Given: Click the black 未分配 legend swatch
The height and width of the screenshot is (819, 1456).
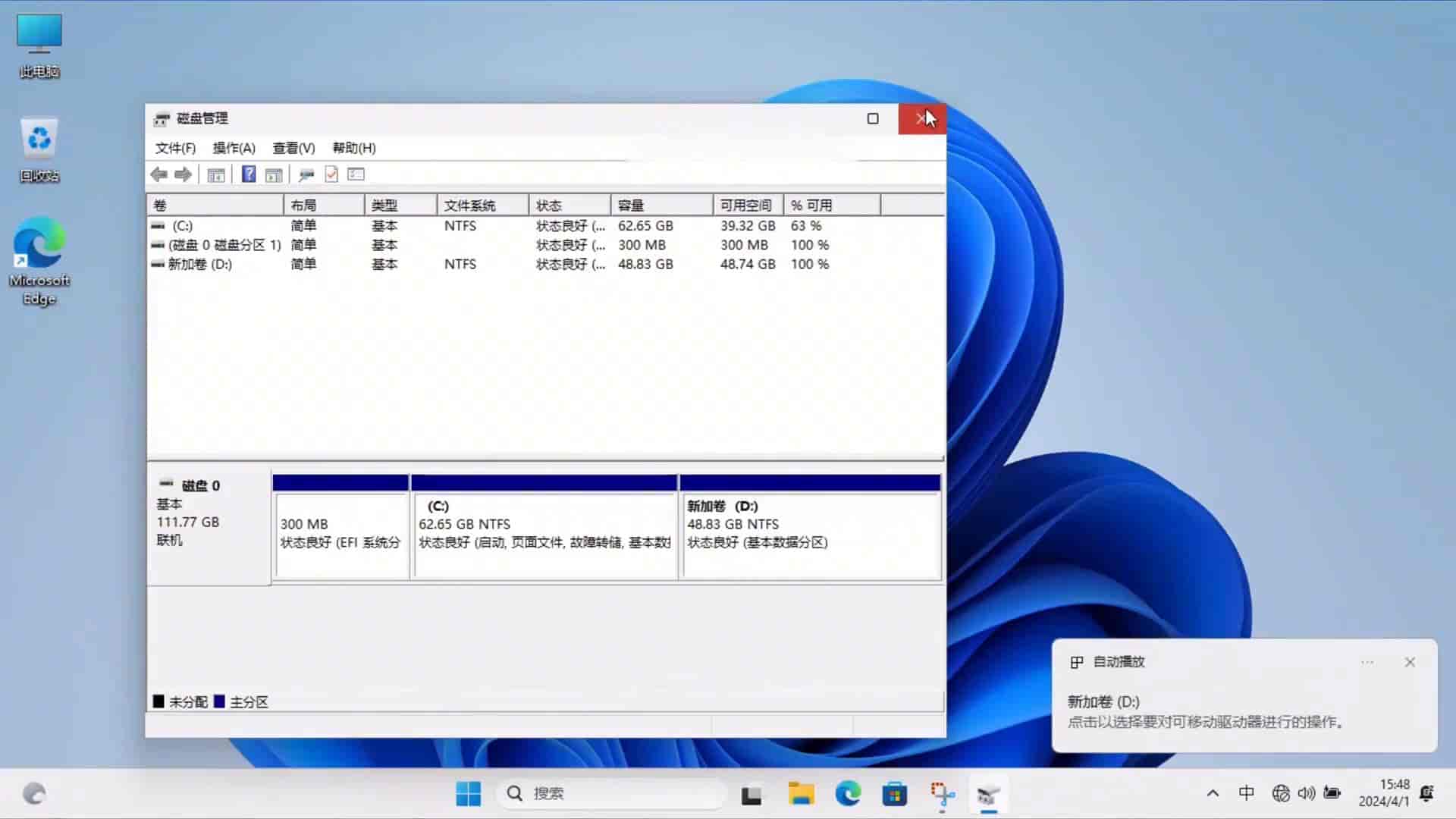Looking at the screenshot, I should coord(158,701).
